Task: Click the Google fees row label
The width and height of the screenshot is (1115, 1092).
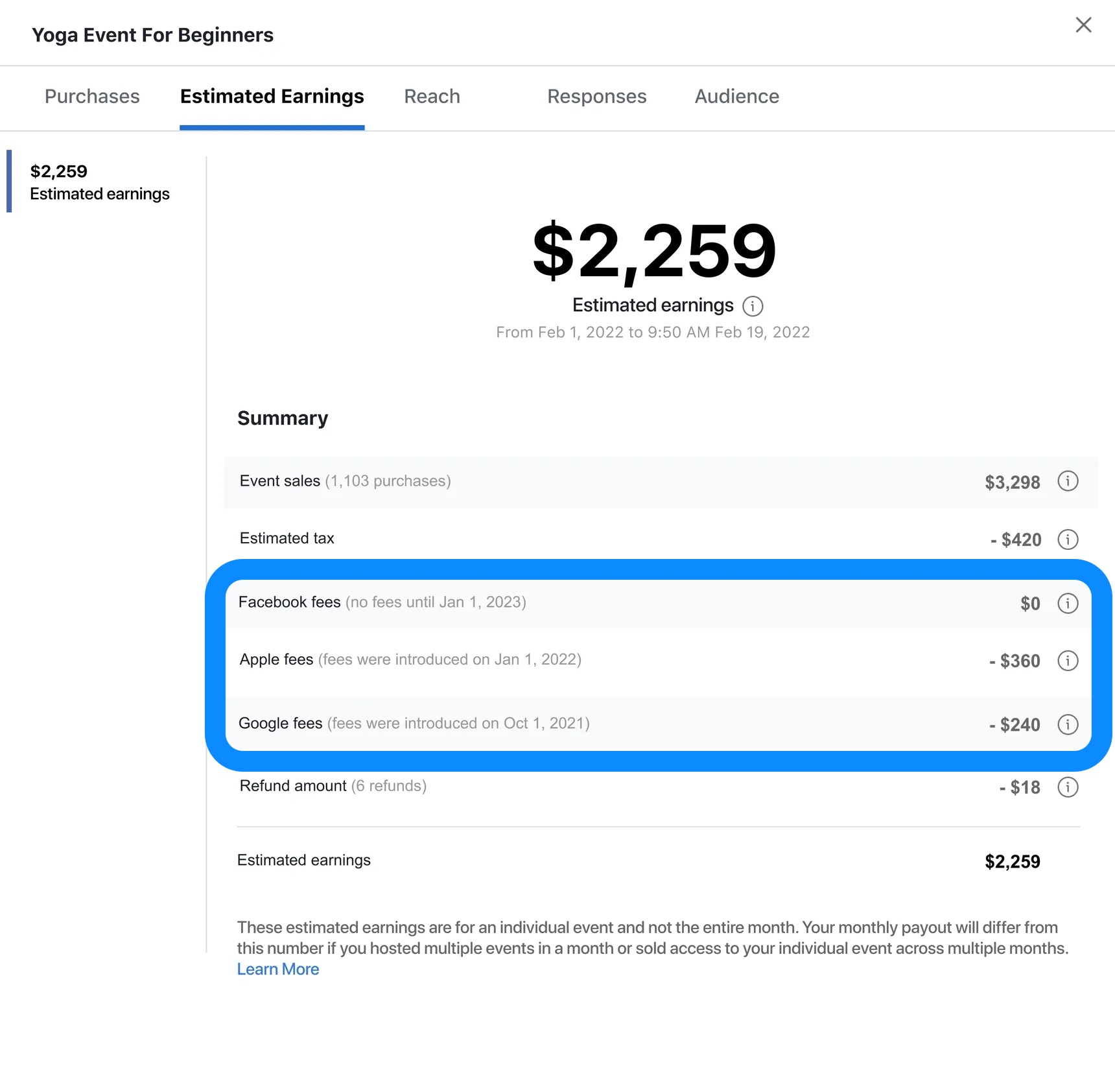Action: coord(281,724)
